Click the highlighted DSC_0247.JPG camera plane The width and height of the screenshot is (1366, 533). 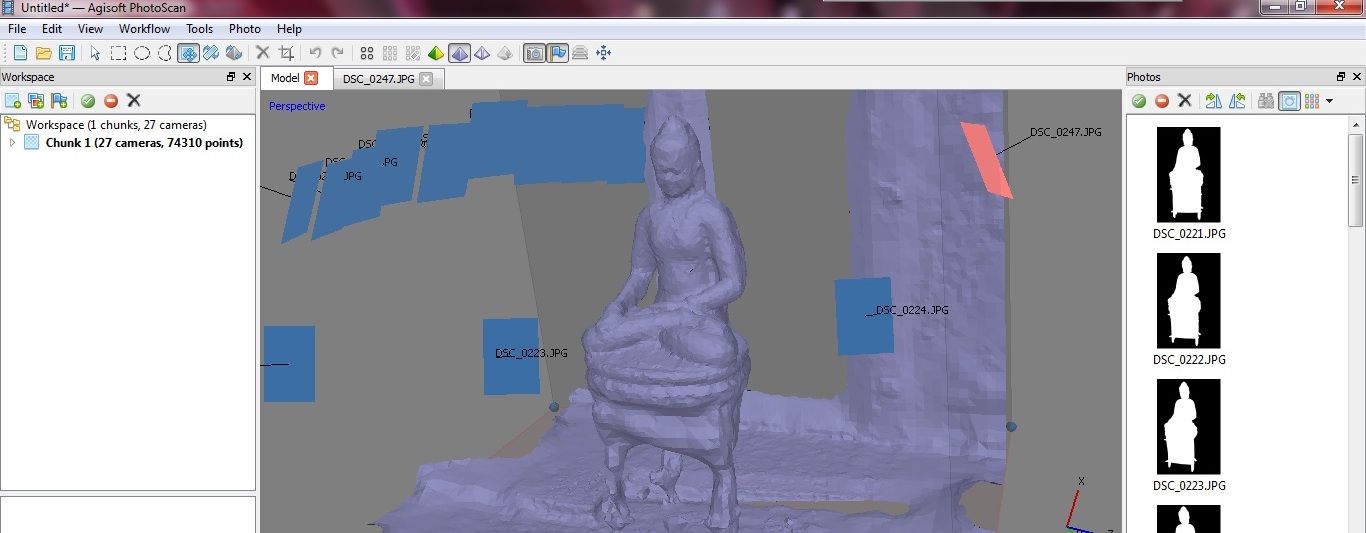pos(987,160)
